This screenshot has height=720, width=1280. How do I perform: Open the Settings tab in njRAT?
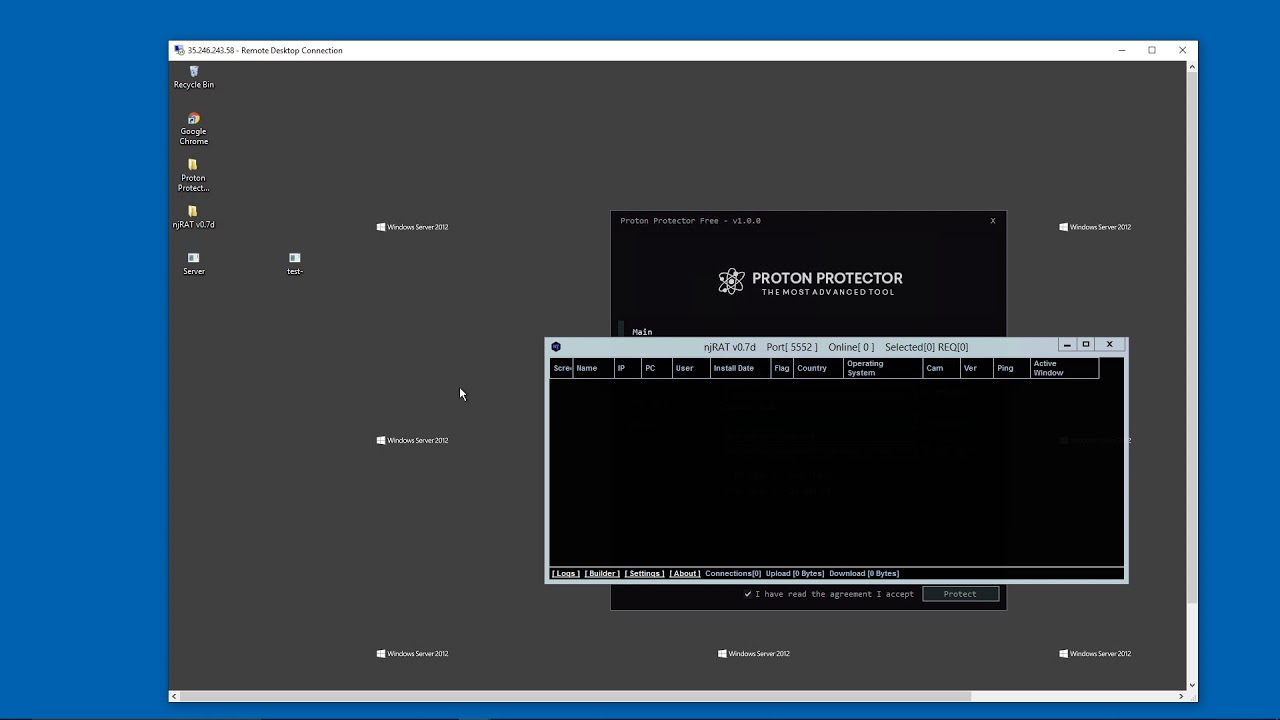coord(644,574)
